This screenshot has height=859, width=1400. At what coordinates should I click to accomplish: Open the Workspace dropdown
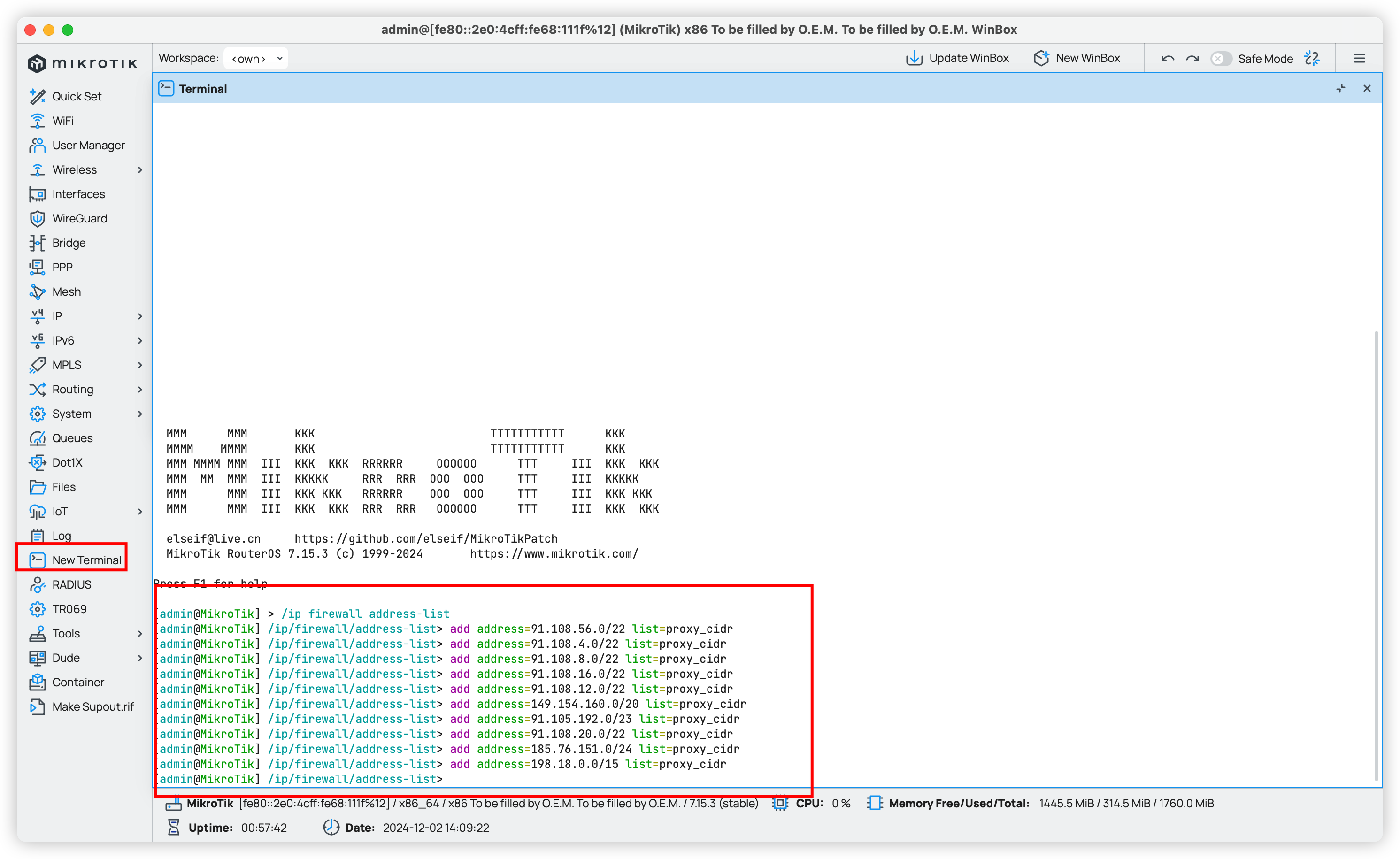tap(256, 59)
